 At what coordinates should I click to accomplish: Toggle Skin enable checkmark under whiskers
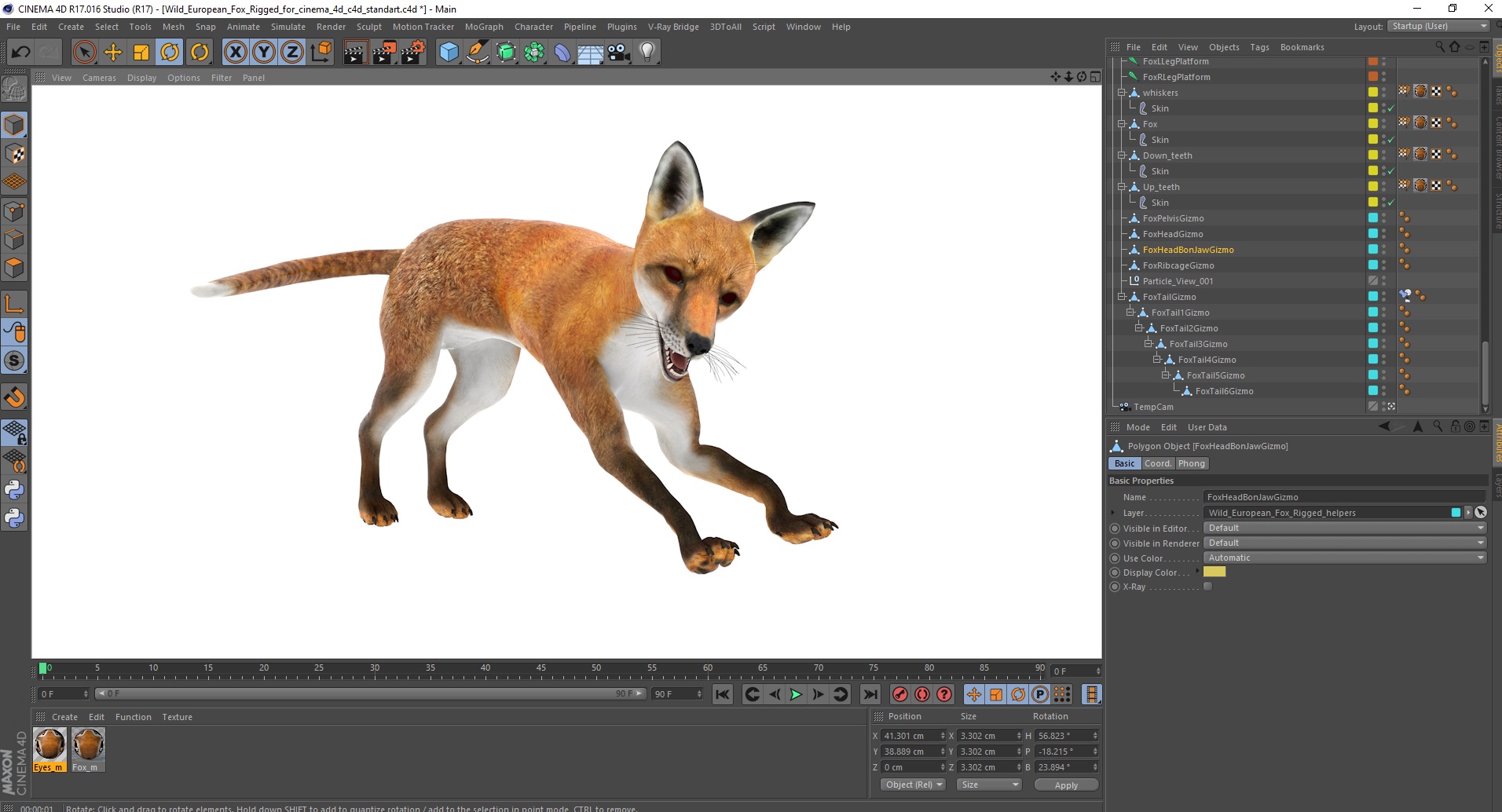click(x=1391, y=108)
